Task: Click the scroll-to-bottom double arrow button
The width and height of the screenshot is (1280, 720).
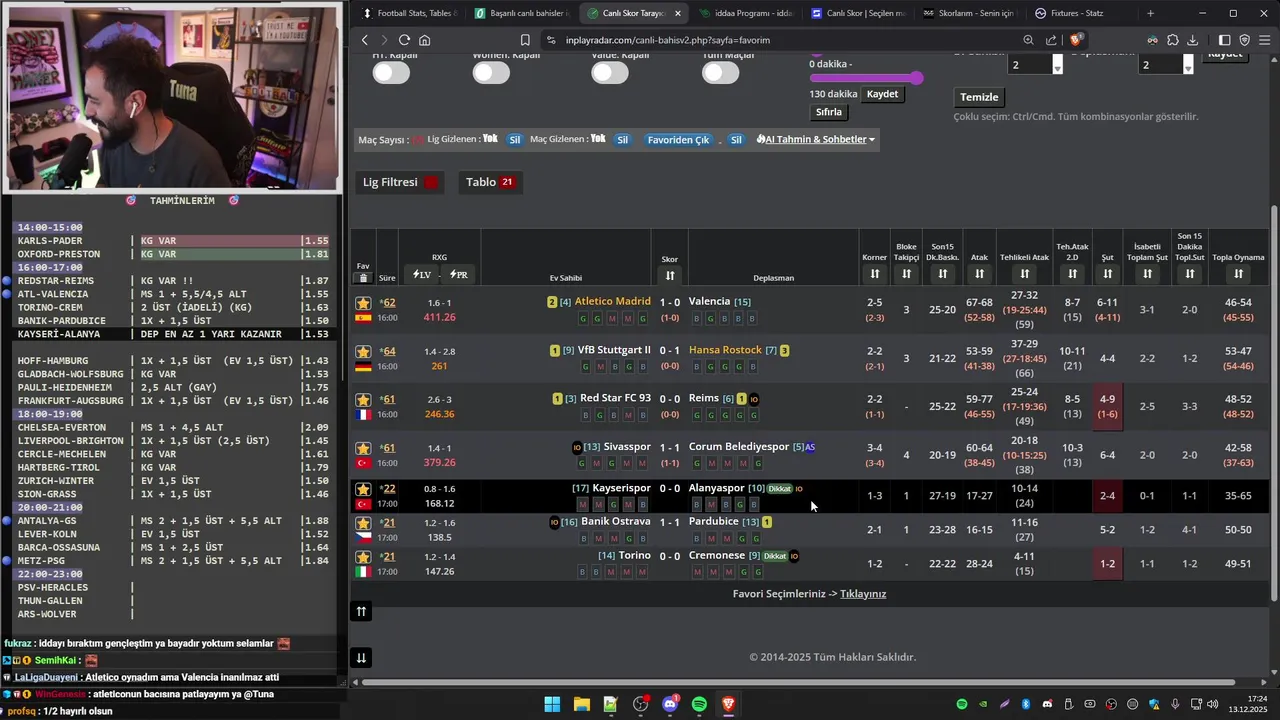Action: coord(361,657)
